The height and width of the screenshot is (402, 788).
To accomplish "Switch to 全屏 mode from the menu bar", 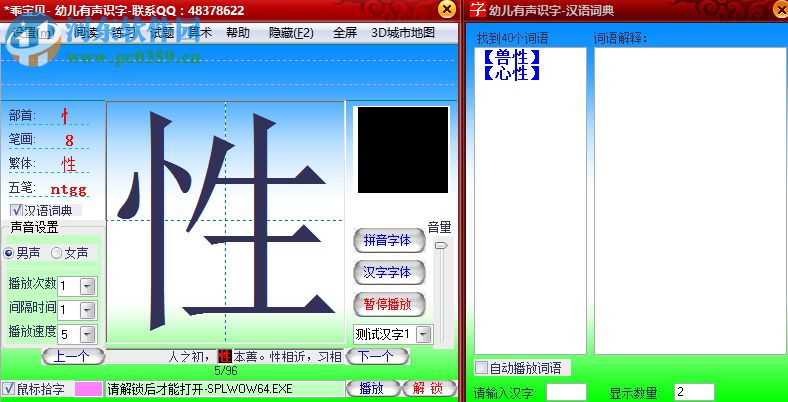I will click(345, 33).
